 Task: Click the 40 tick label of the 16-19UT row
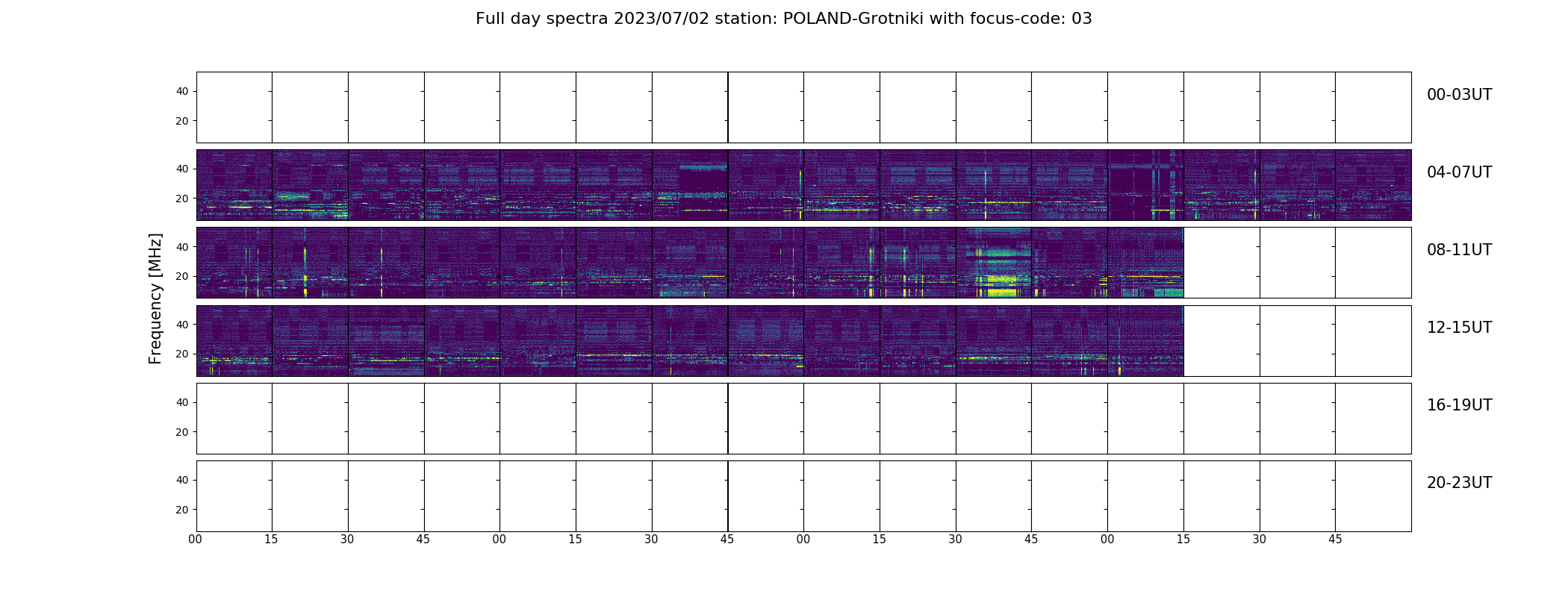pos(182,402)
